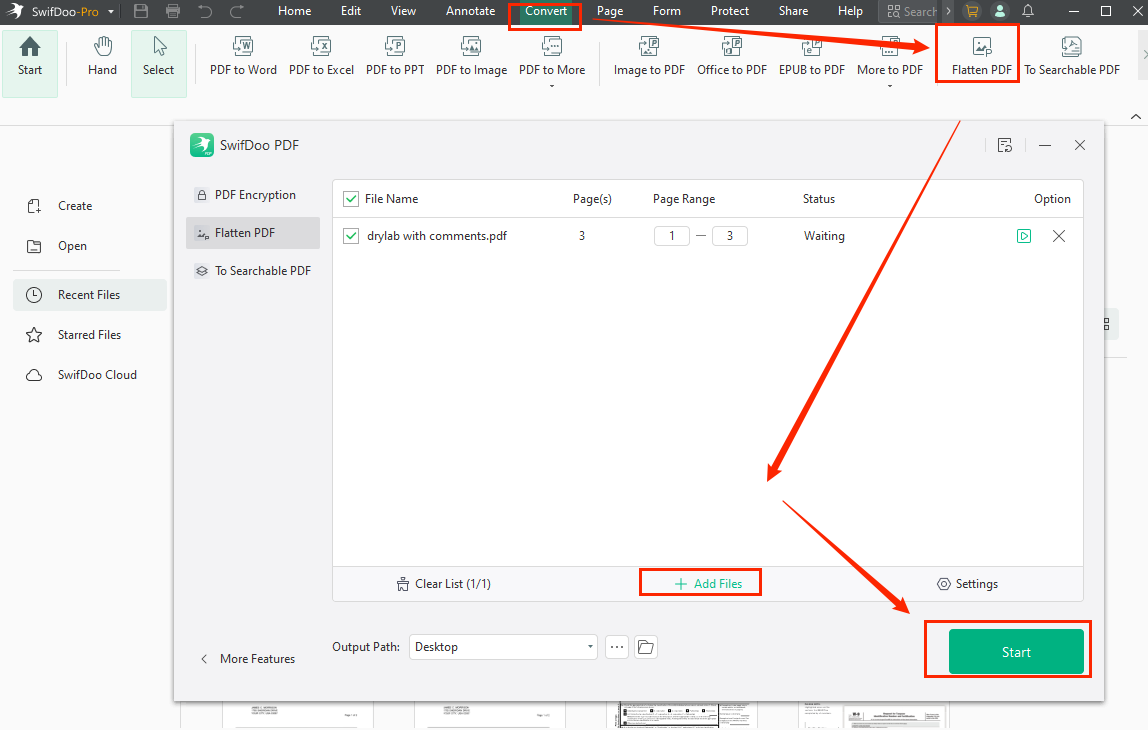Viewport: 1148px width, 730px height.
Task: Click the ellipsis browse path button
Action: pos(617,647)
